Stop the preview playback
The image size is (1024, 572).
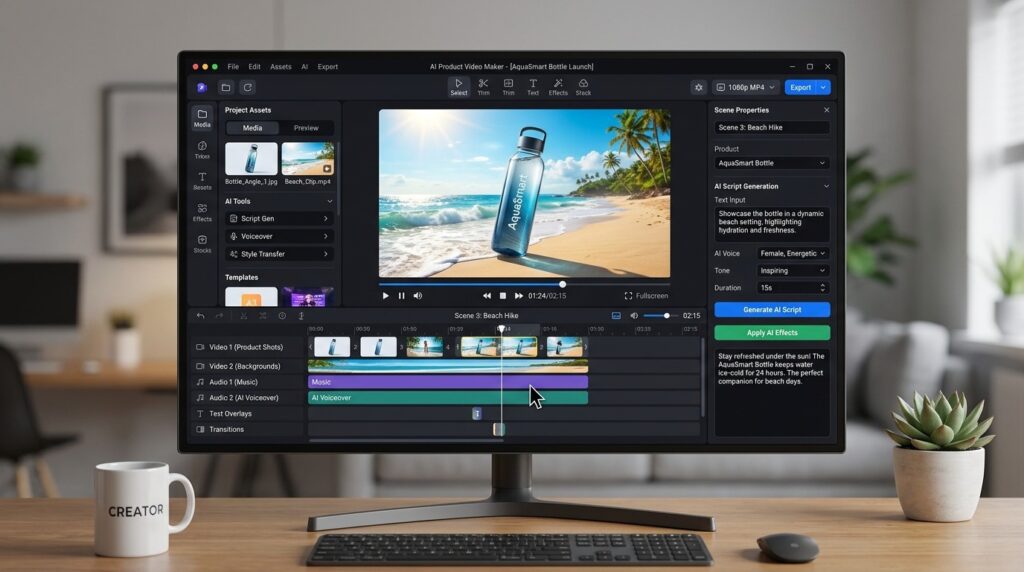tap(503, 296)
